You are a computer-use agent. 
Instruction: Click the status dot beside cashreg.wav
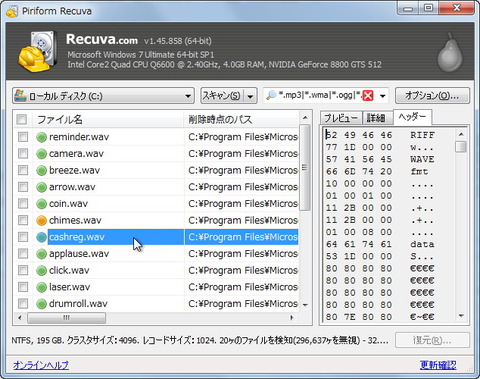[x=41, y=237]
